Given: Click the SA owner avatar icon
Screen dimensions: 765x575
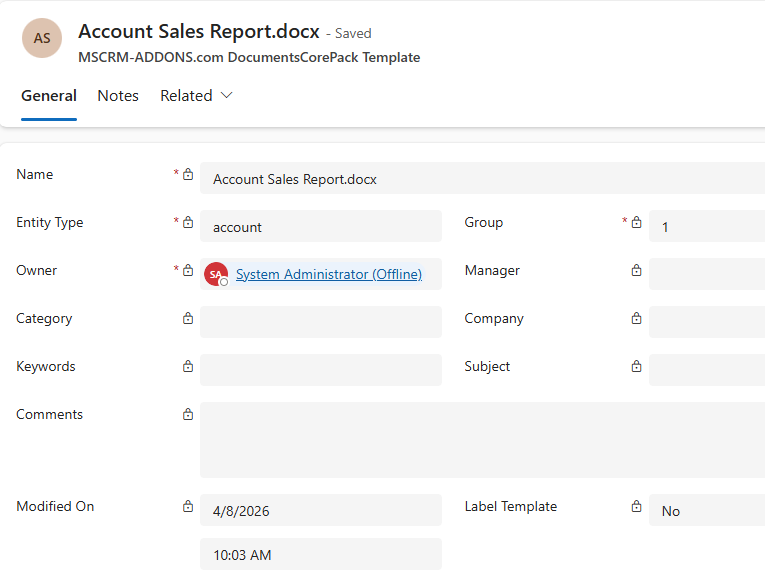Looking at the screenshot, I should (216, 274).
